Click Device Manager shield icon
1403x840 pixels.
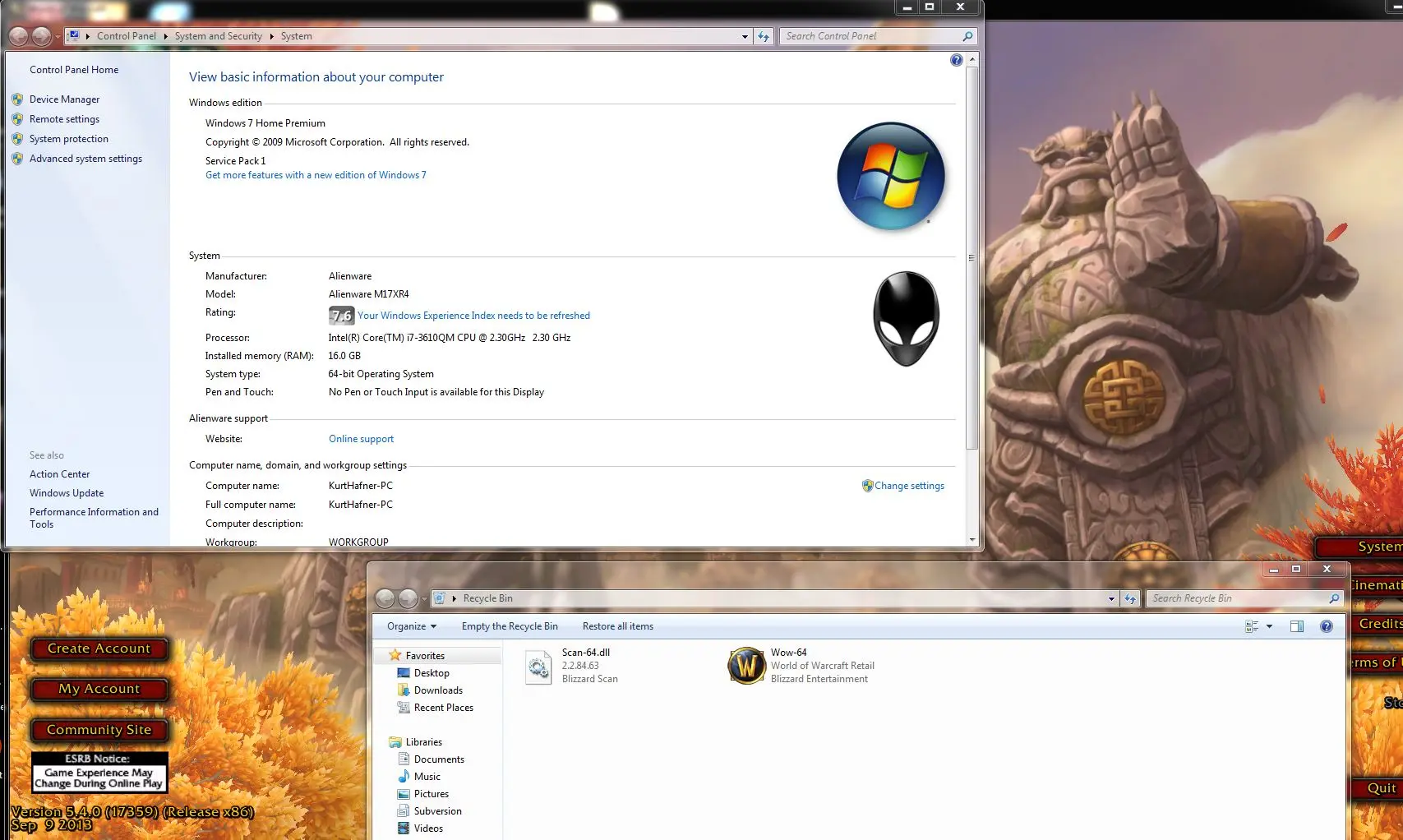click(x=17, y=99)
